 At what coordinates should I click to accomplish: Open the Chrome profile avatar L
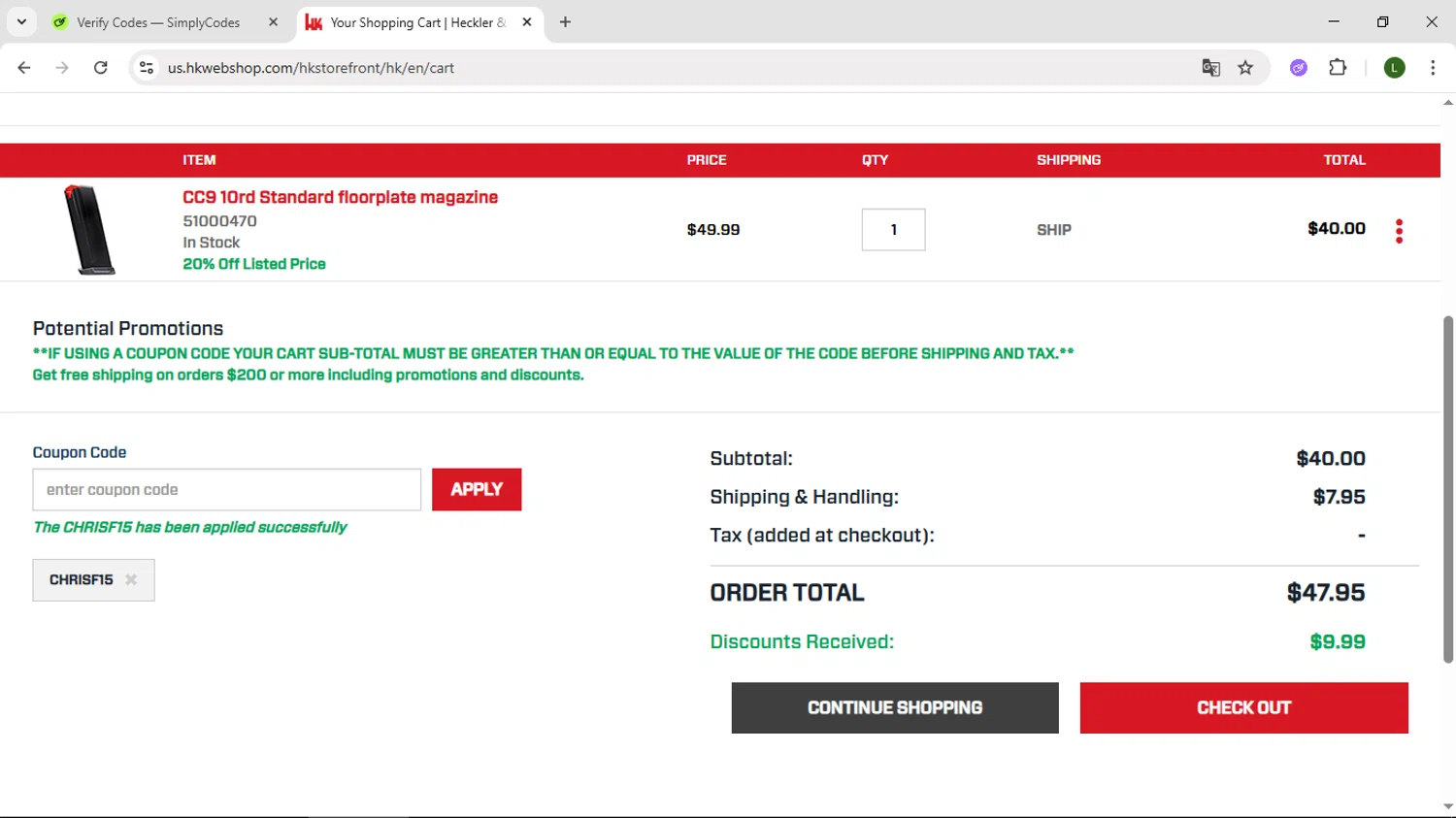point(1394,68)
